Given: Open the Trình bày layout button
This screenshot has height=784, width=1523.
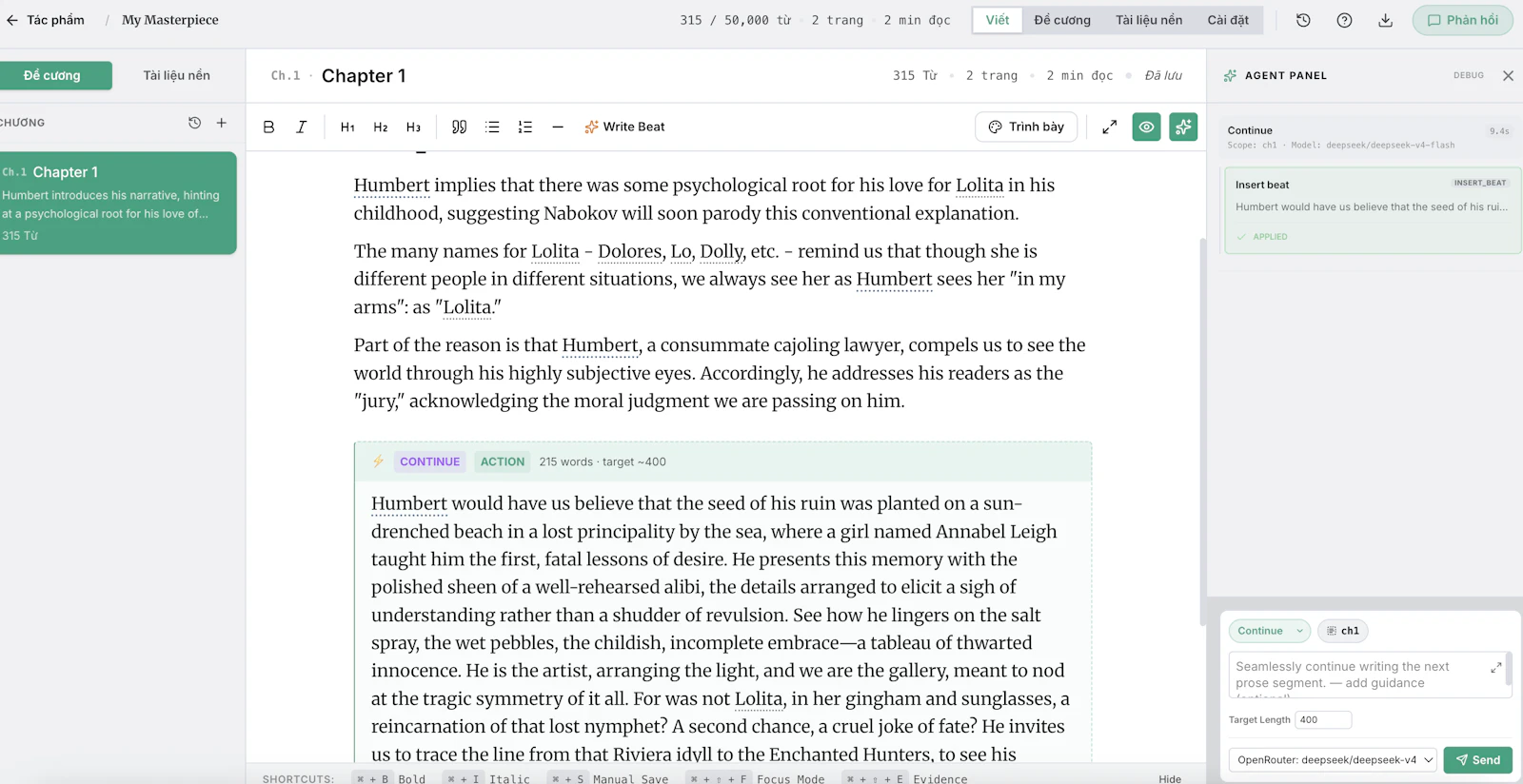Looking at the screenshot, I should 1026,127.
